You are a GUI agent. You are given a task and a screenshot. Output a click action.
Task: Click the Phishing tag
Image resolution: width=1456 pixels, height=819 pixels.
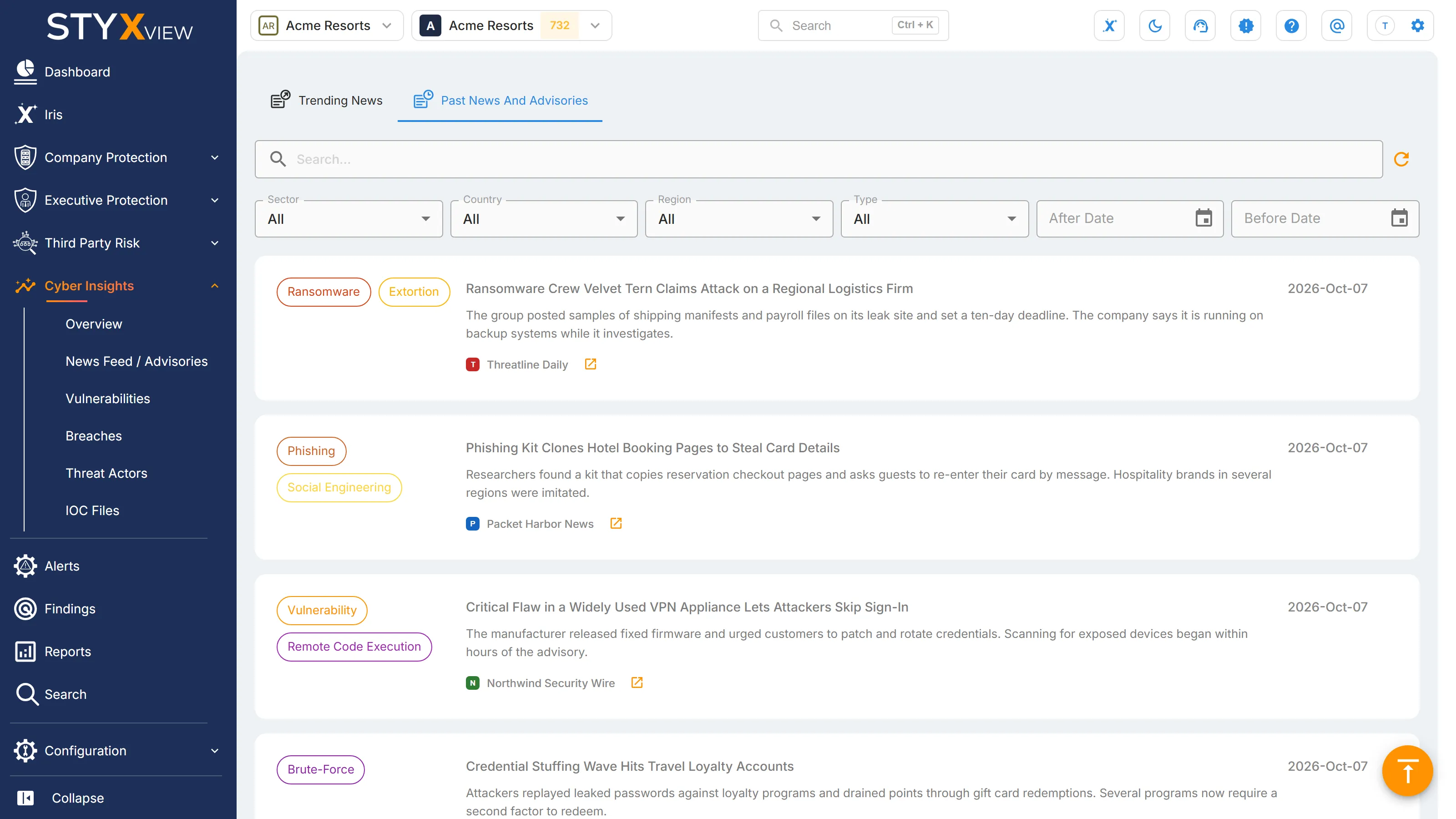[311, 451]
